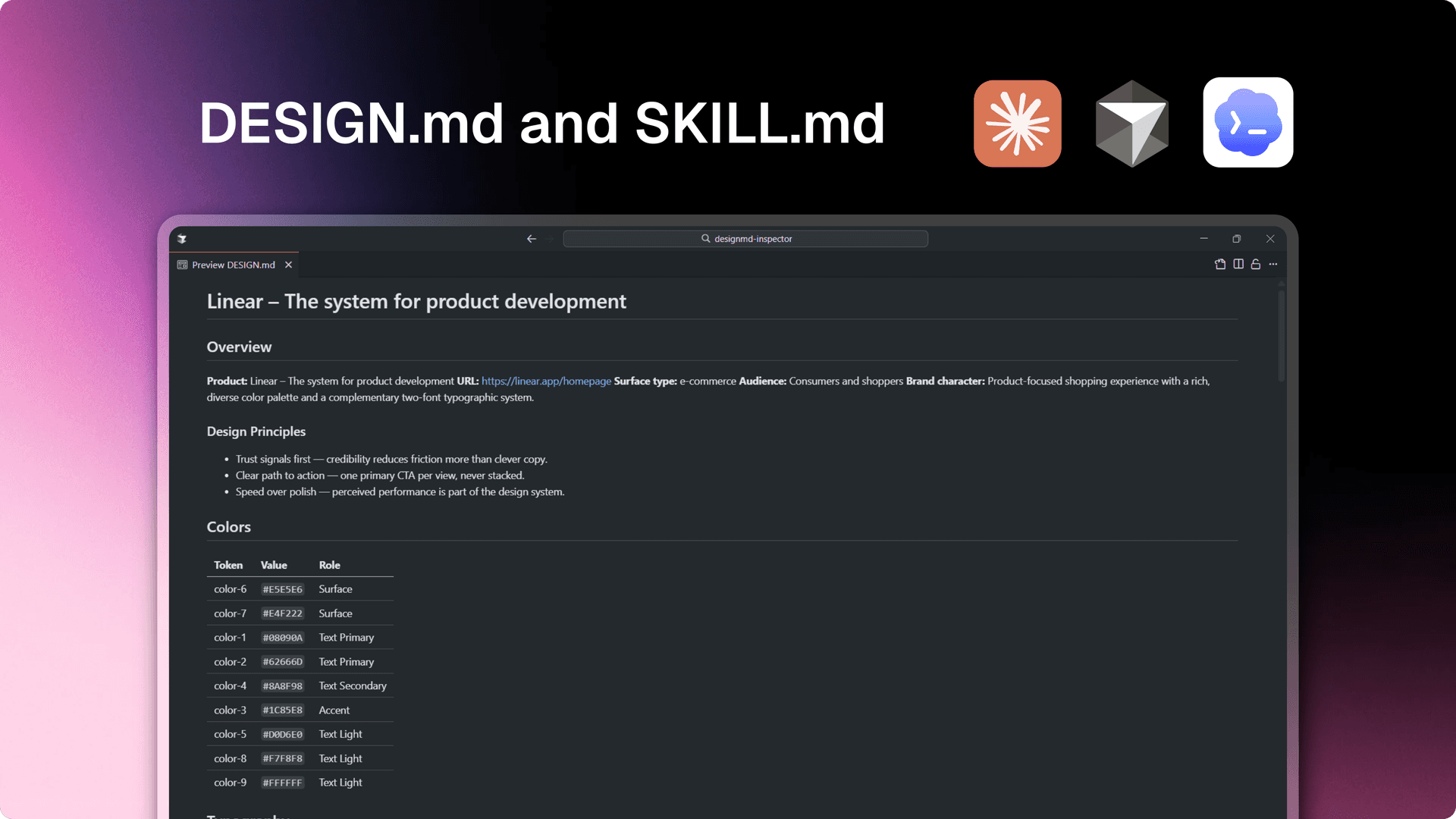Click the #E5E5E6 value
1456x819 pixels.
tap(282, 589)
